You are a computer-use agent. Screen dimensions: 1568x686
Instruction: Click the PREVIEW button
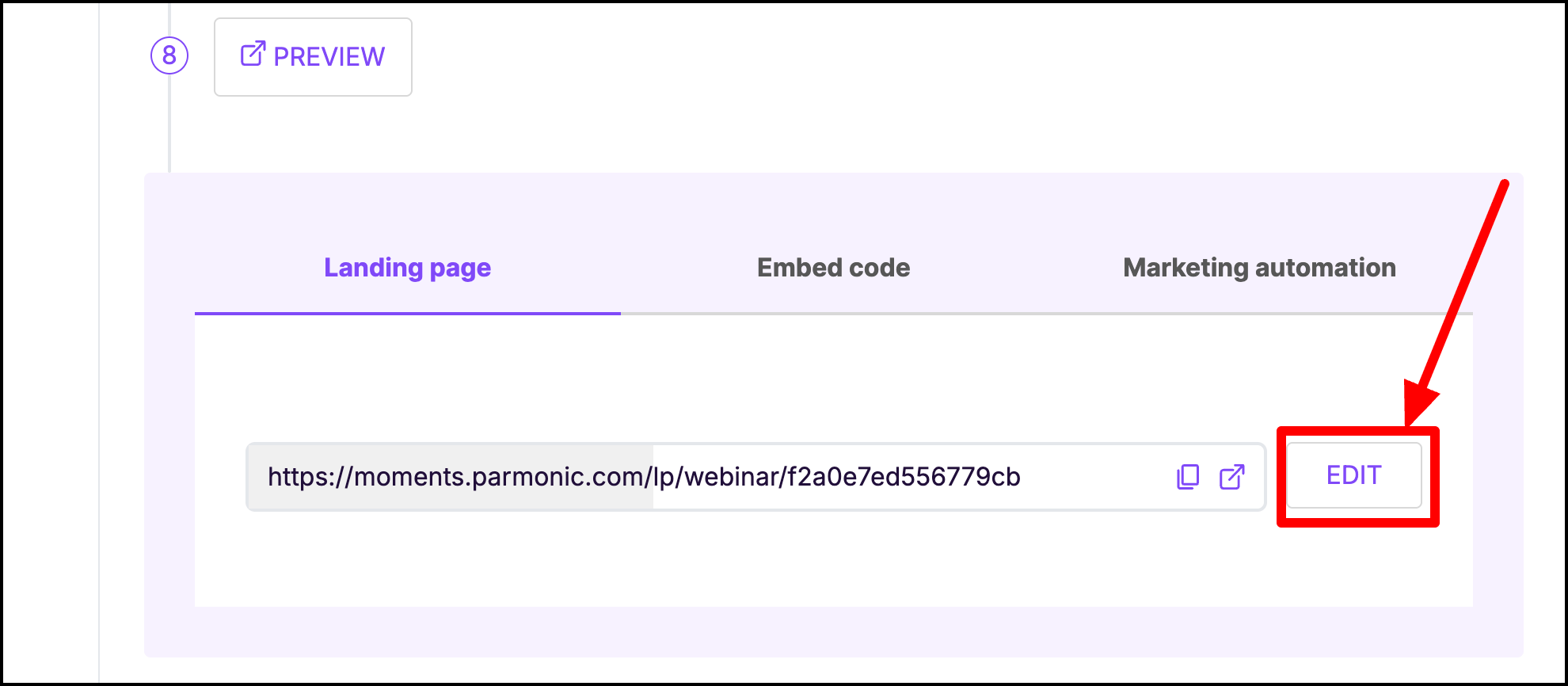point(313,57)
